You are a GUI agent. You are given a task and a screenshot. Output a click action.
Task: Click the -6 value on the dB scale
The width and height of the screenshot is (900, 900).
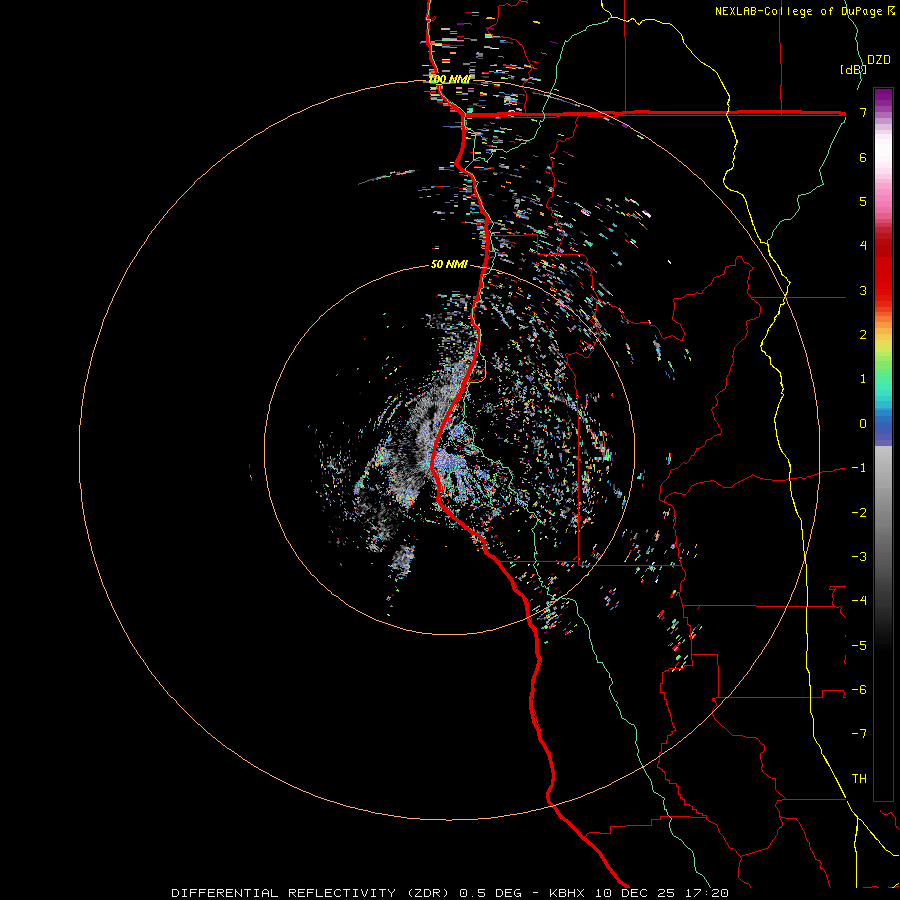pyautogui.click(x=859, y=690)
